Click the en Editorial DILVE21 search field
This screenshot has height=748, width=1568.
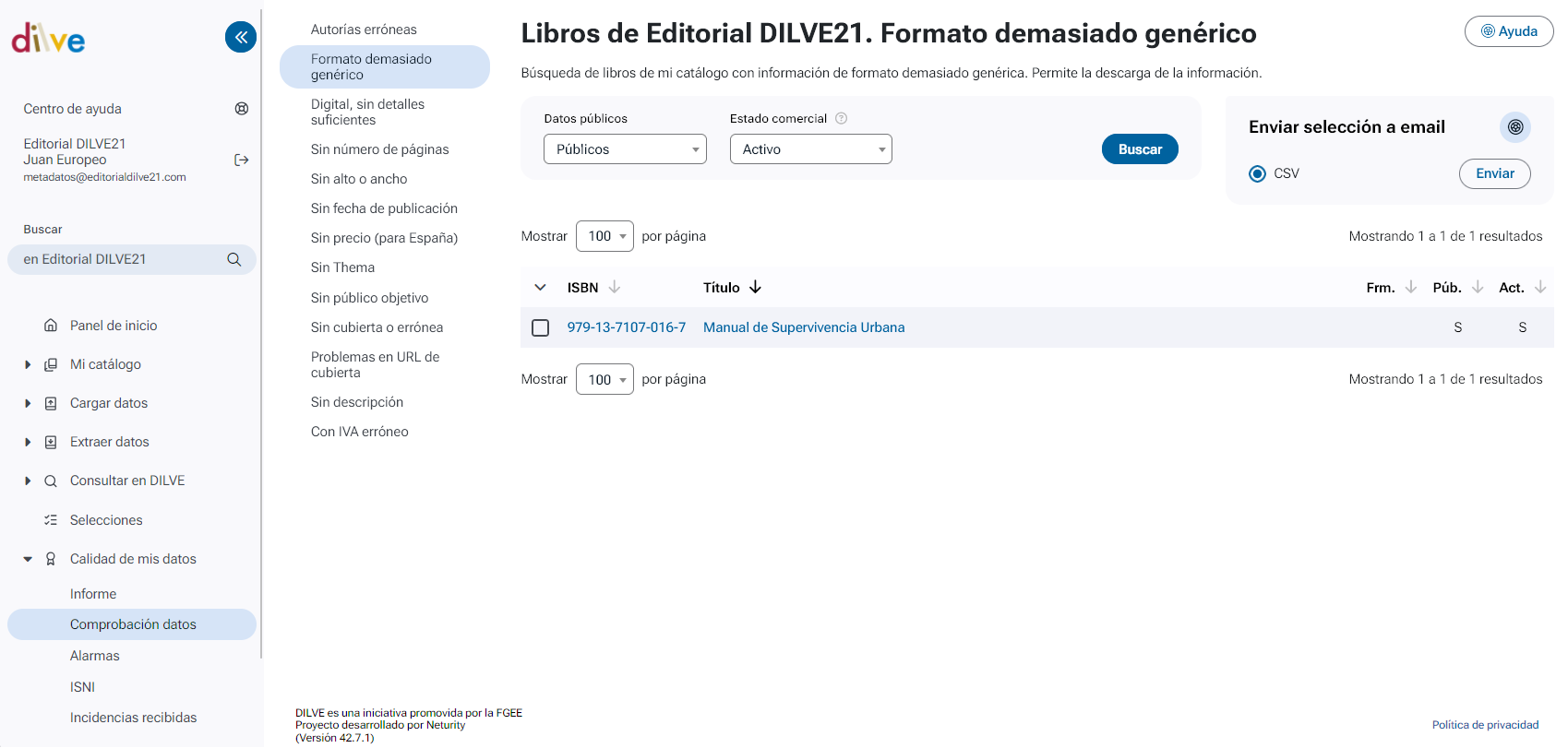tap(120, 260)
